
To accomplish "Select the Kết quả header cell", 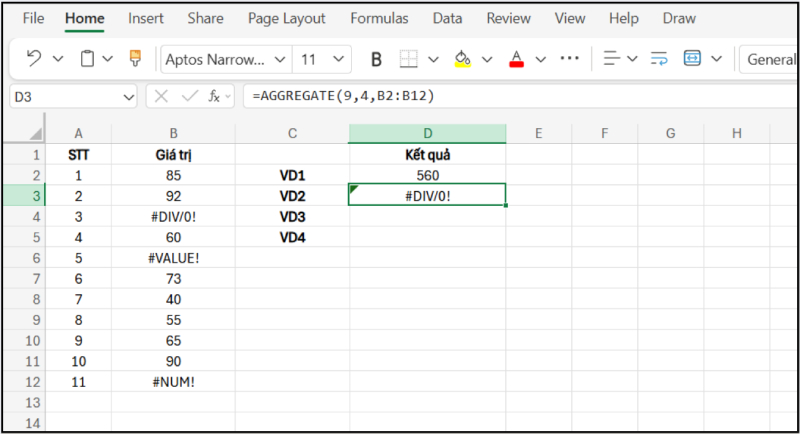I will [x=428, y=155].
